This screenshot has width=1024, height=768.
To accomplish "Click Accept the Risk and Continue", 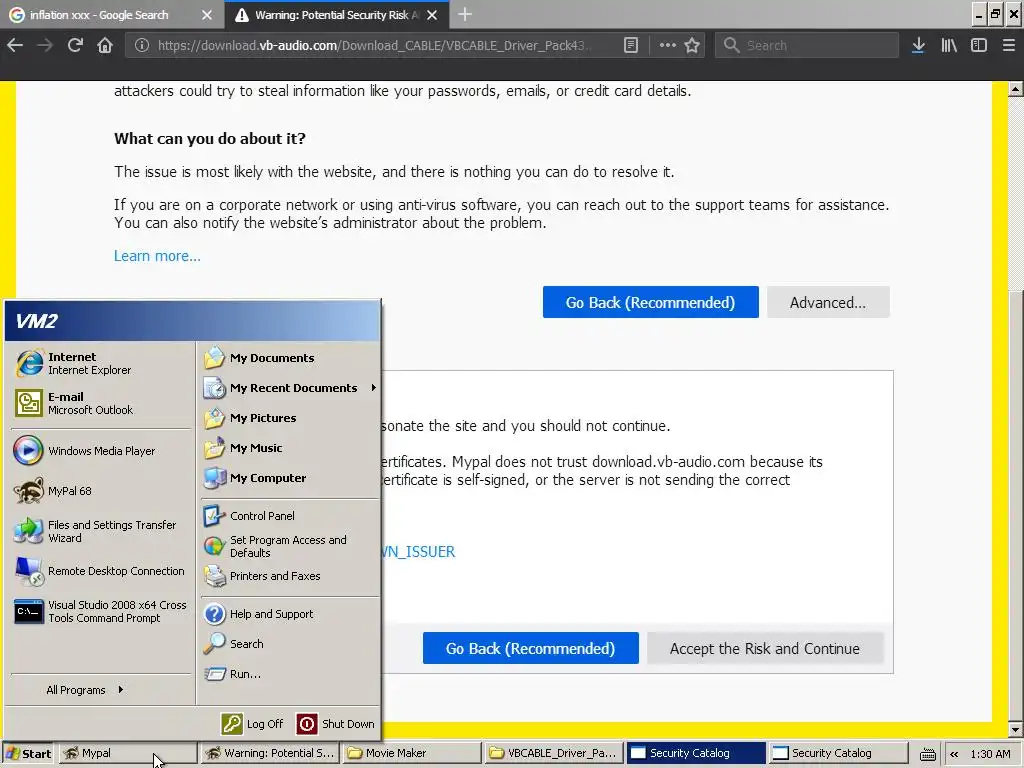I will pos(765,648).
